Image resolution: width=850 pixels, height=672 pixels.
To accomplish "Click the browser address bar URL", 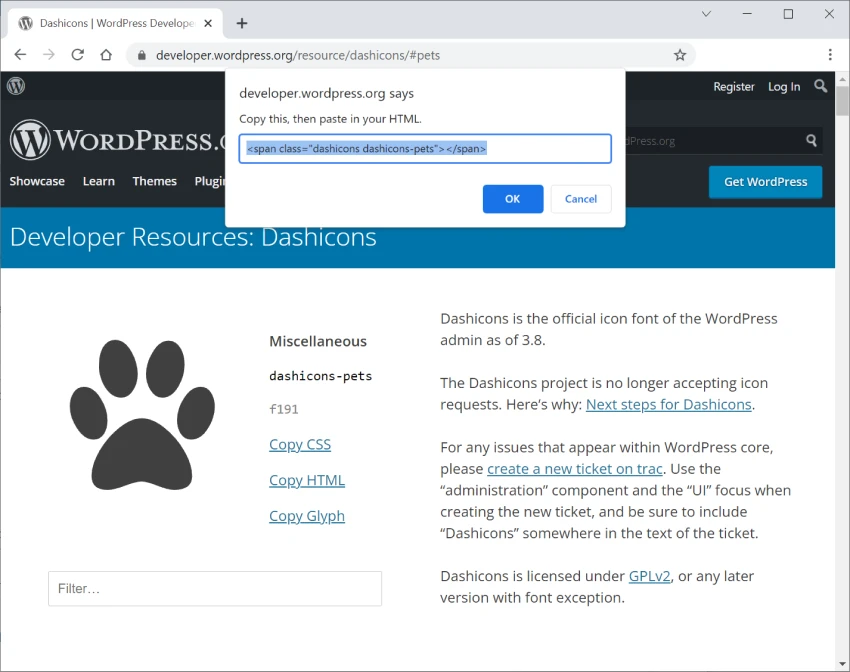I will [298, 55].
